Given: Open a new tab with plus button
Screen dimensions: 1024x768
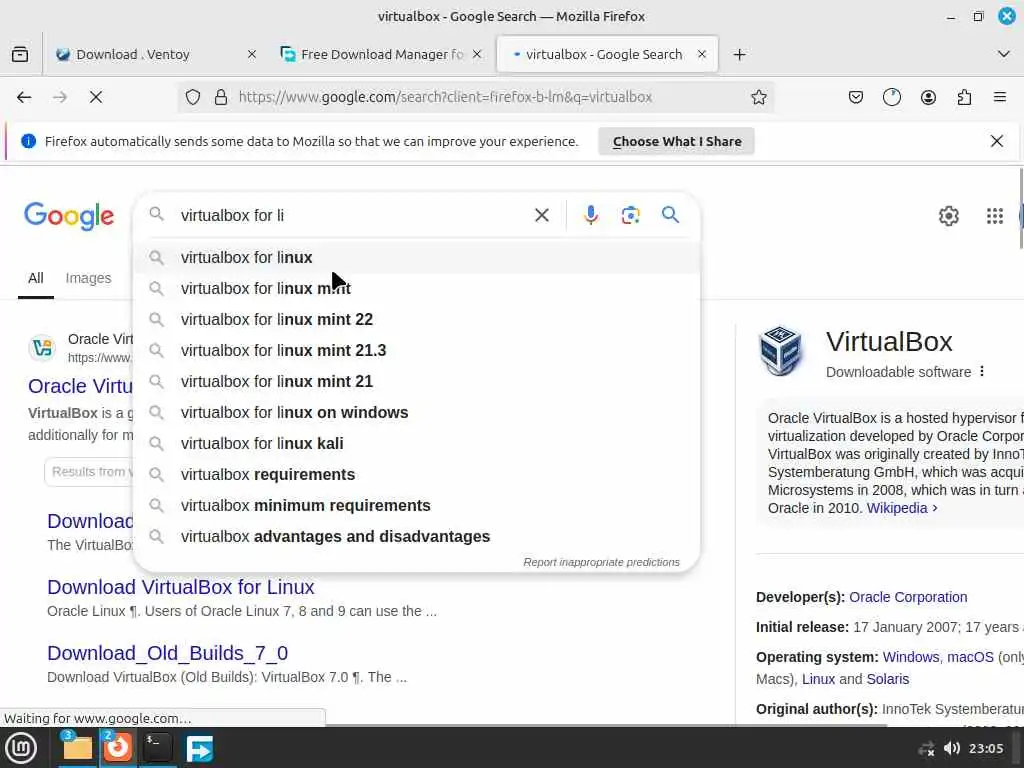Looking at the screenshot, I should click(x=739, y=54).
